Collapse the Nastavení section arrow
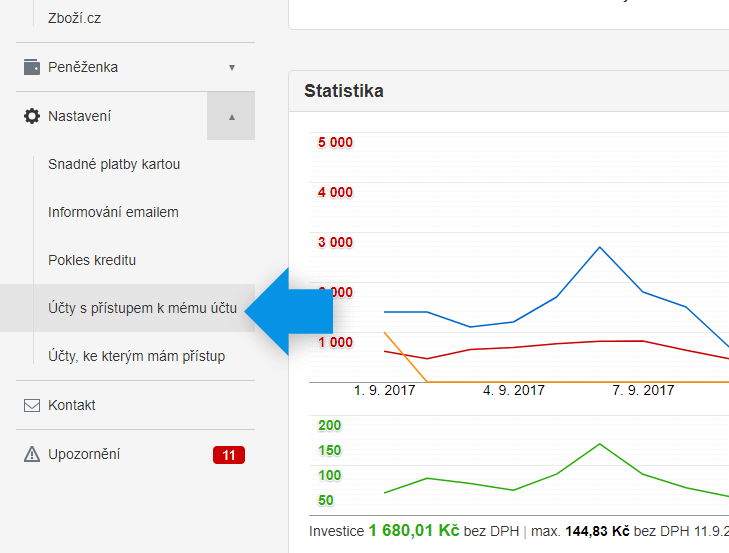Image resolution: width=729 pixels, height=553 pixels. pyautogui.click(x=231, y=116)
